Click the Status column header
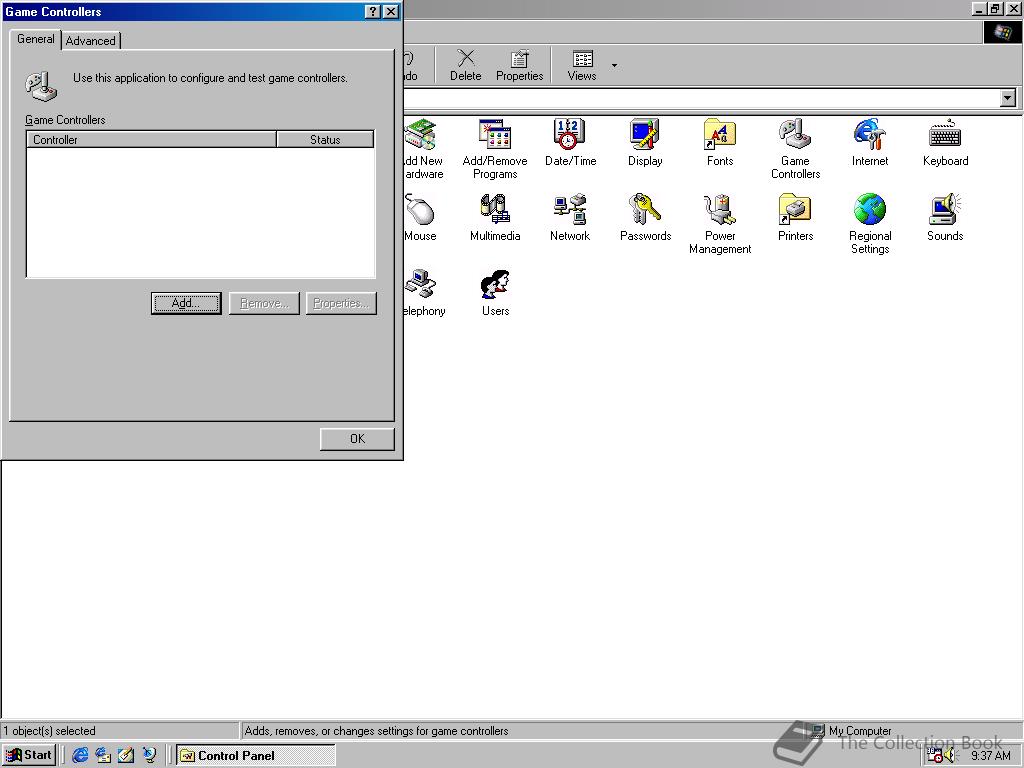 pos(325,139)
